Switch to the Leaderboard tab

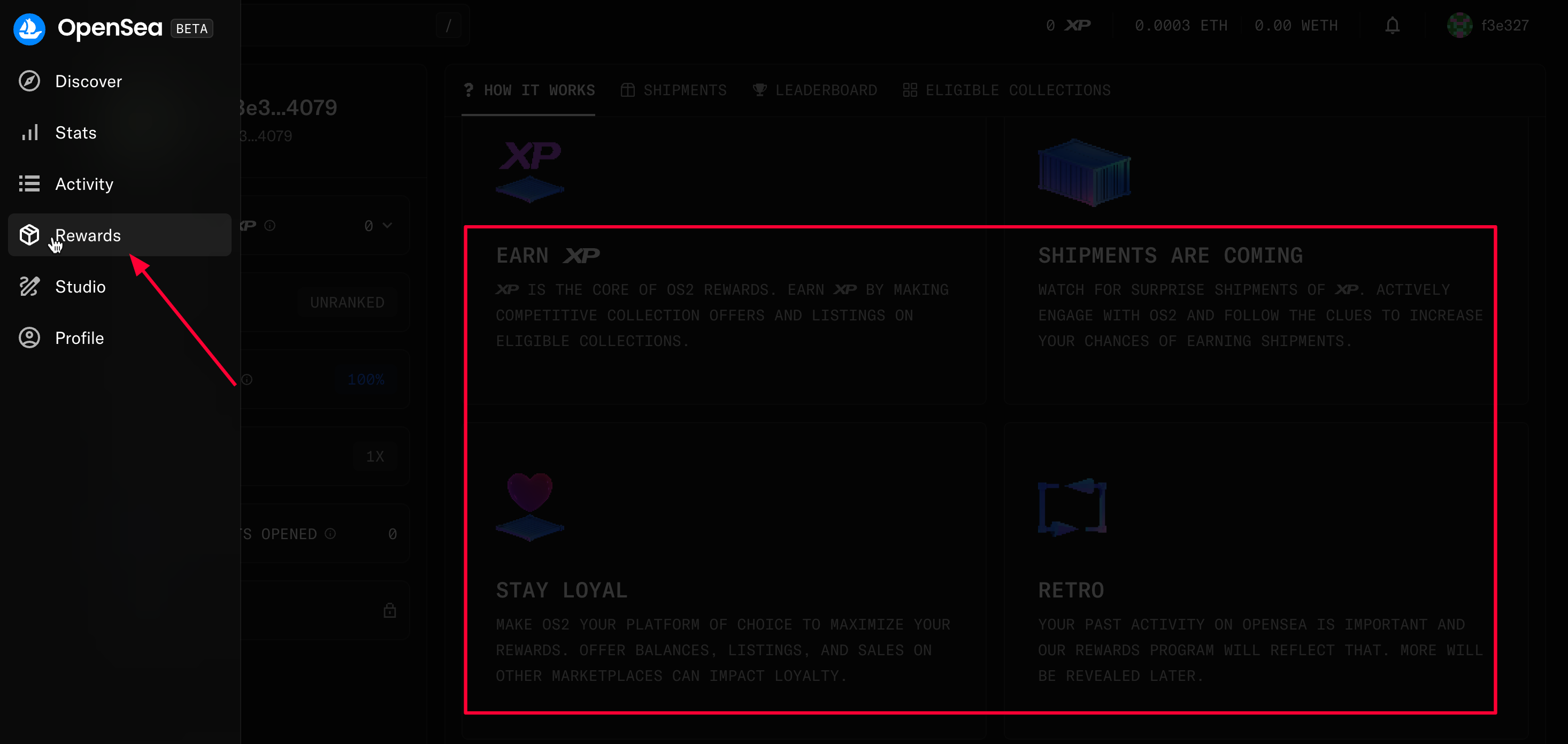[814, 90]
